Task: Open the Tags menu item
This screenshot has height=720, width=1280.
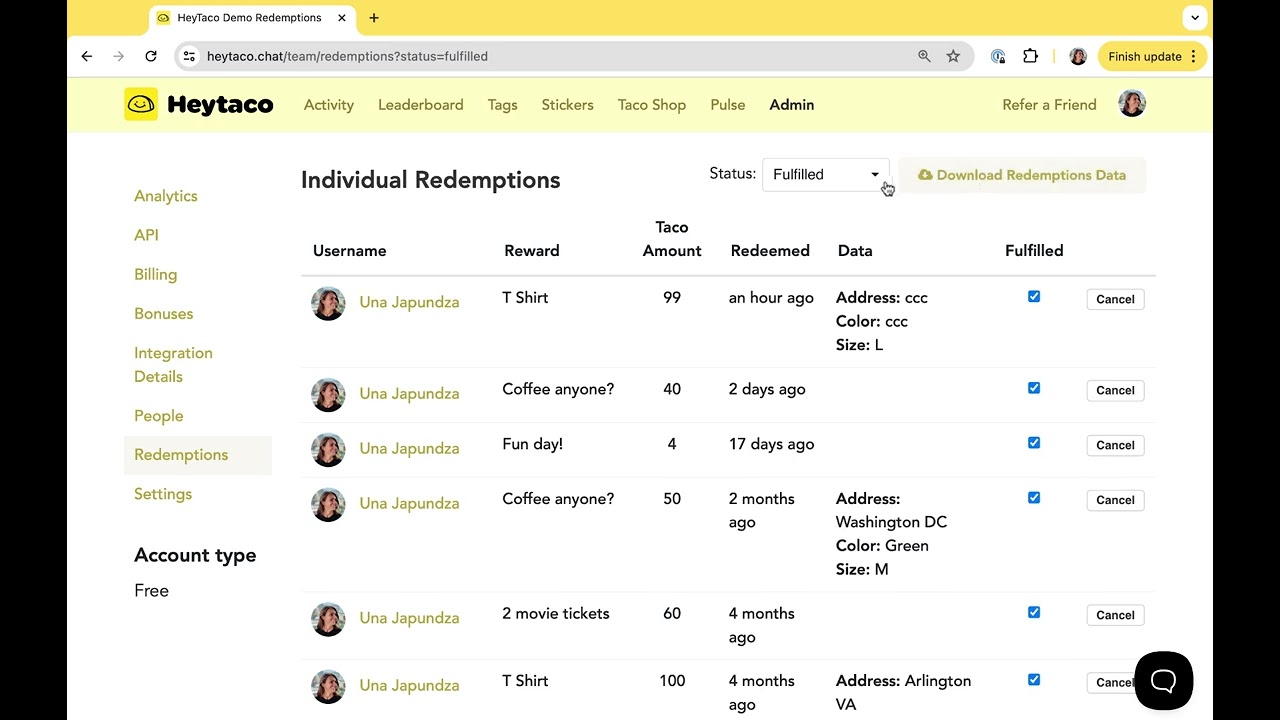Action: click(503, 105)
